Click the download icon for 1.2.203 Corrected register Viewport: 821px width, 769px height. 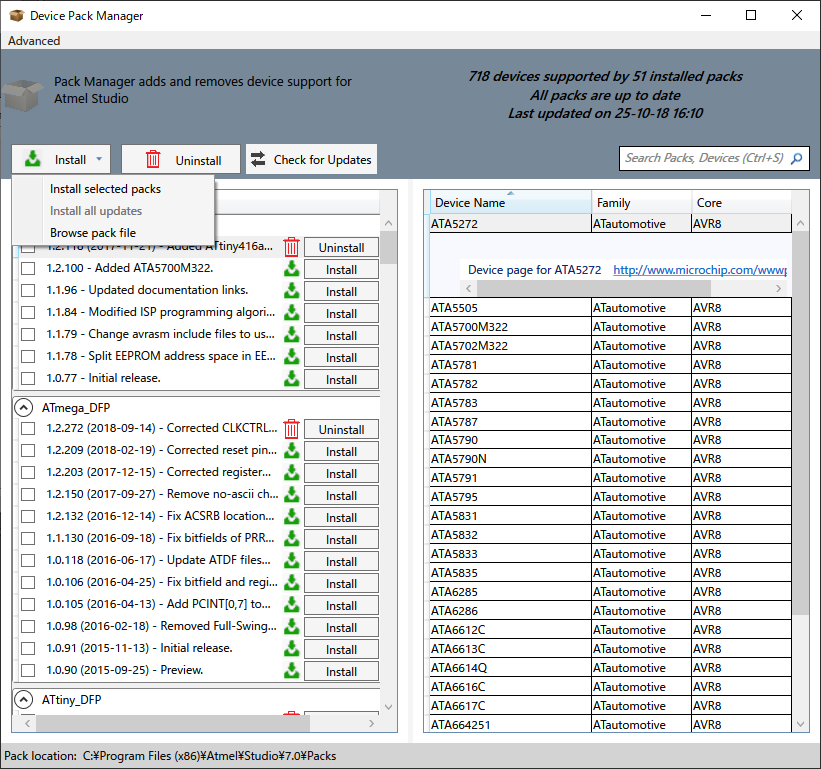[x=292, y=473]
